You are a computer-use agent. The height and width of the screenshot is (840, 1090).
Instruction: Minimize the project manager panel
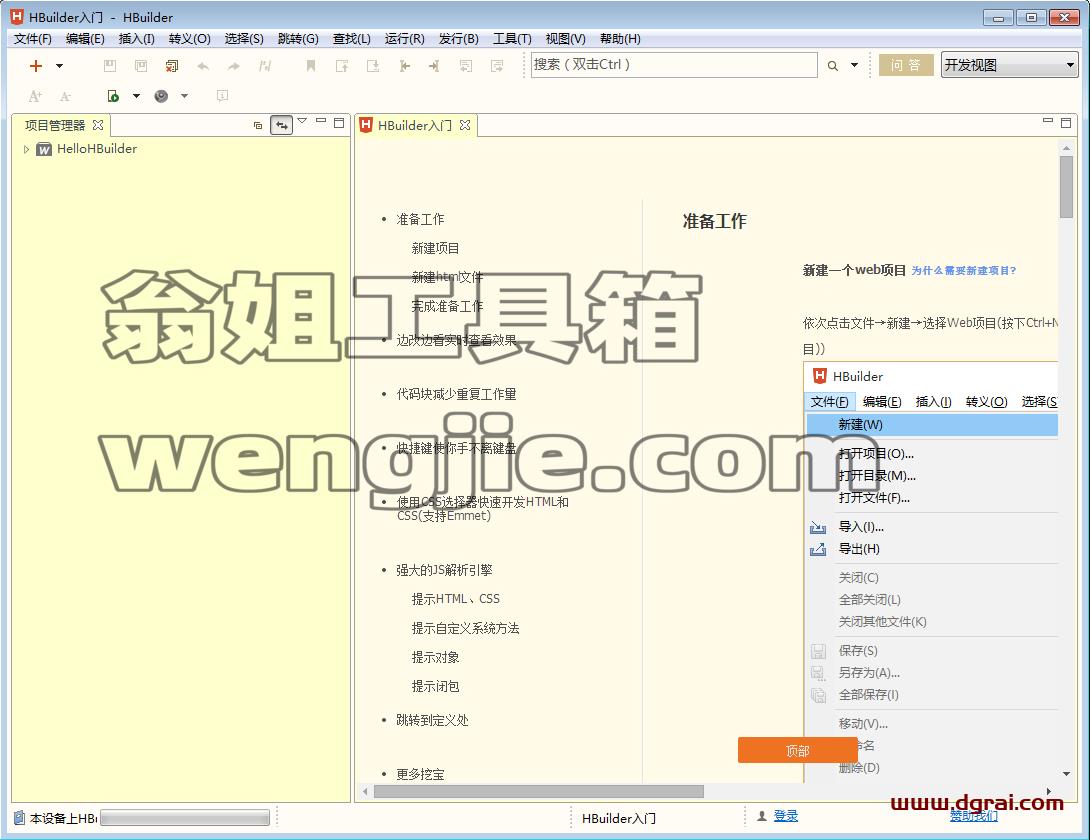[321, 121]
